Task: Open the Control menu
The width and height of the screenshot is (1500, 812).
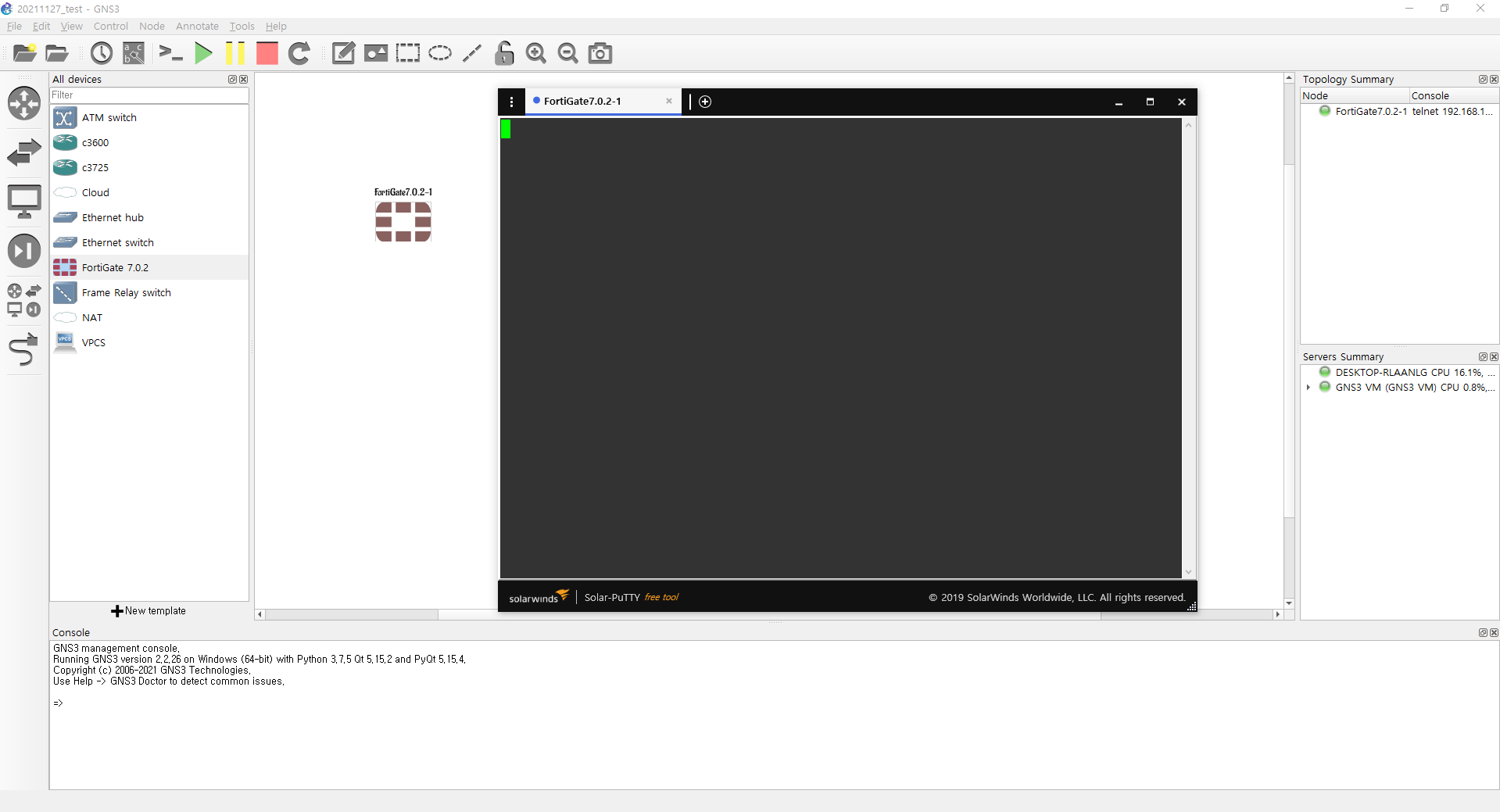Action: (x=110, y=26)
